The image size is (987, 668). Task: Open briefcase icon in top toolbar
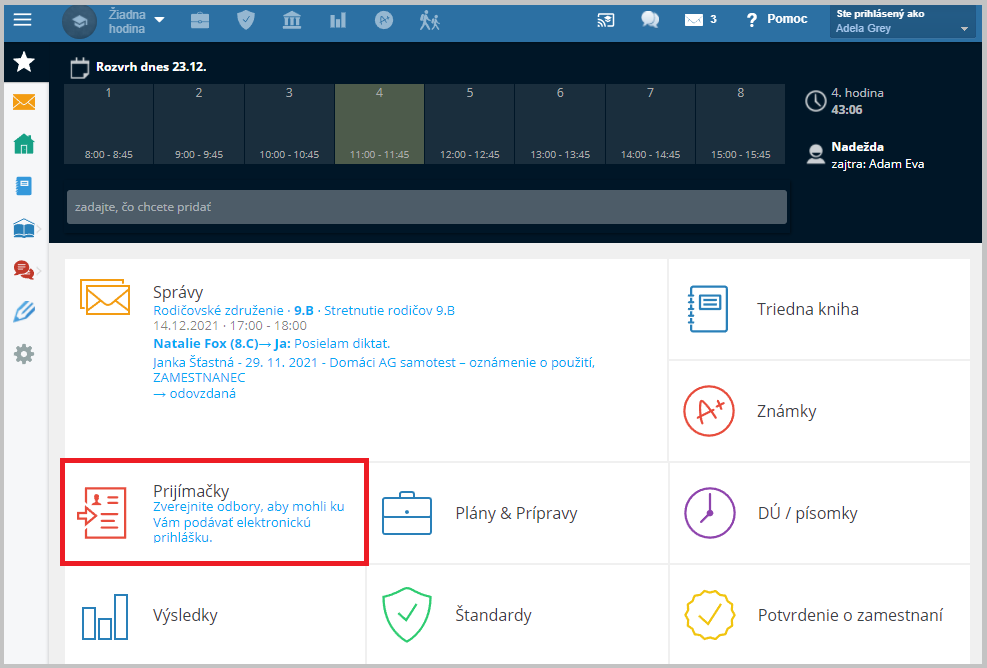[200, 21]
